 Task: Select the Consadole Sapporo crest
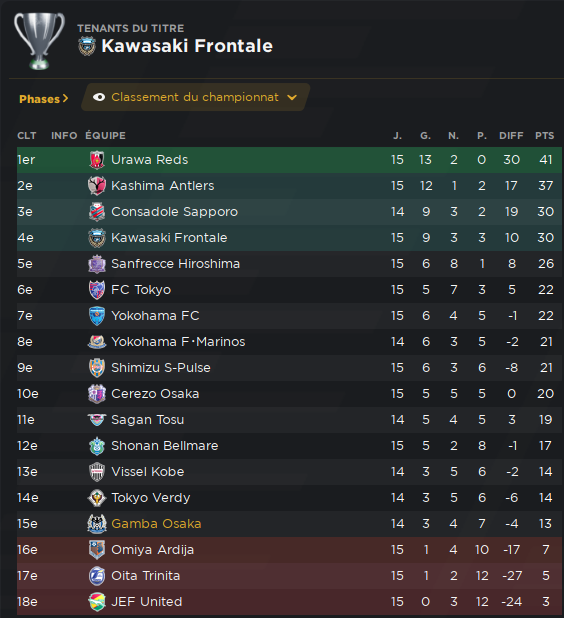(x=97, y=212)
